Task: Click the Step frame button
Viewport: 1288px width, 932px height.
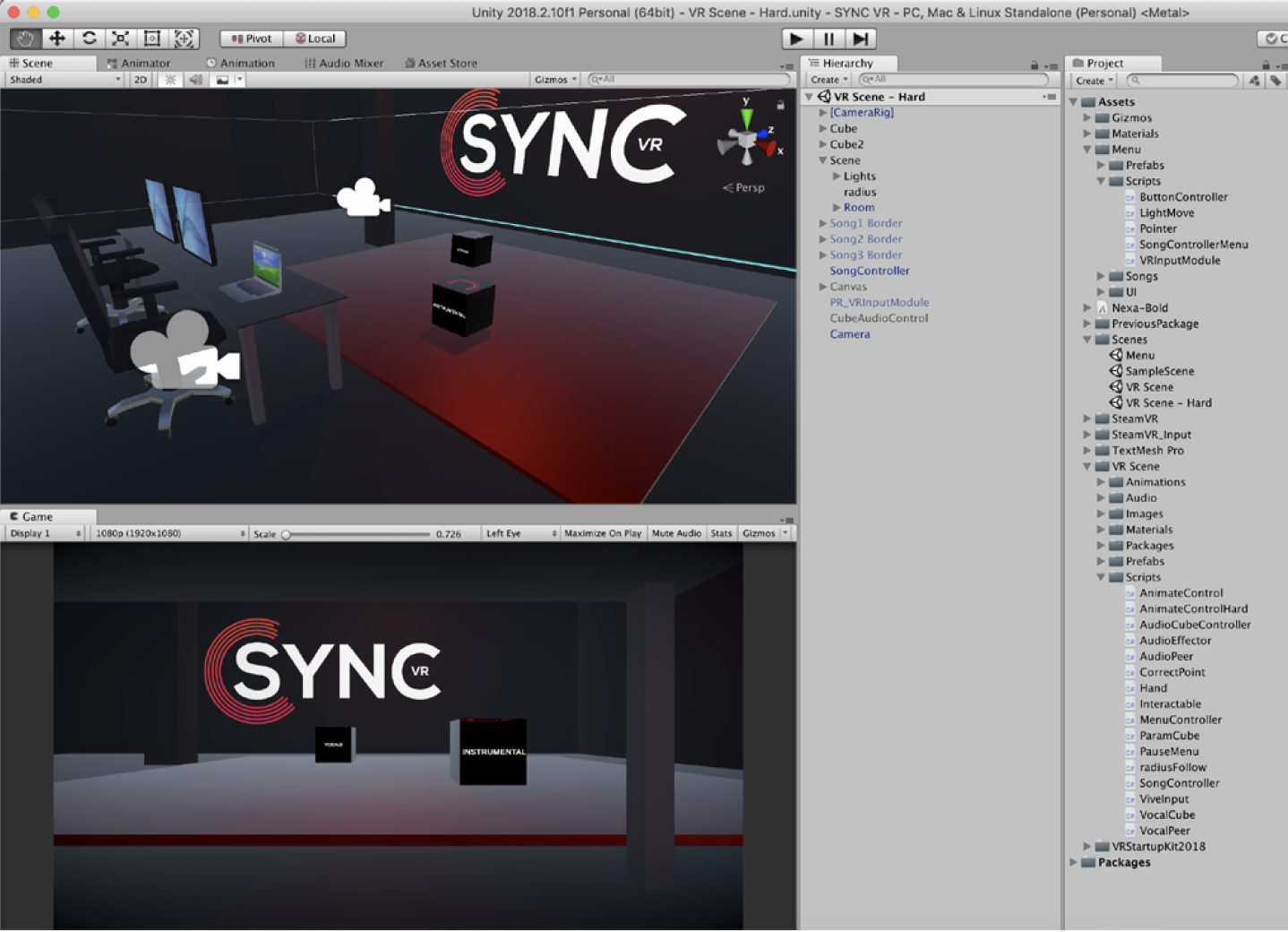Action: click(860, 39)
